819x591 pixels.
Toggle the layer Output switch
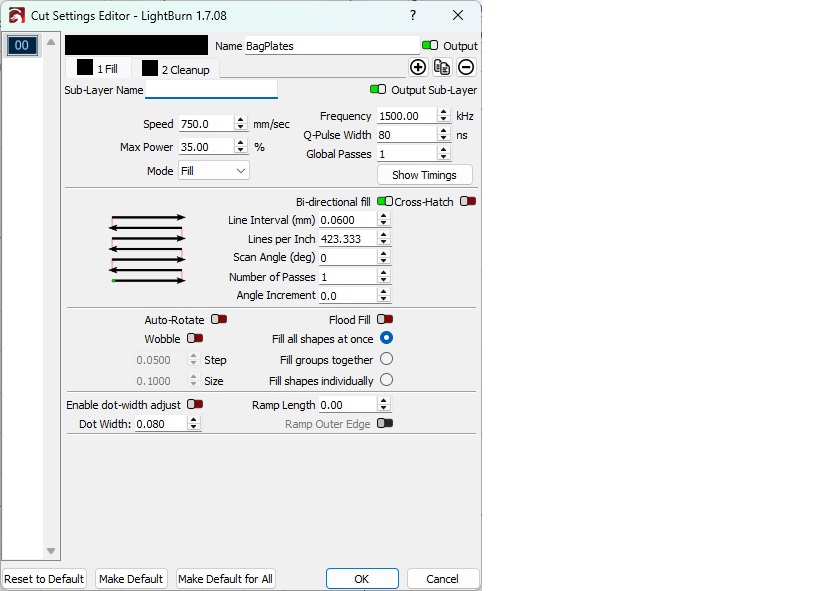click(430, 45)
